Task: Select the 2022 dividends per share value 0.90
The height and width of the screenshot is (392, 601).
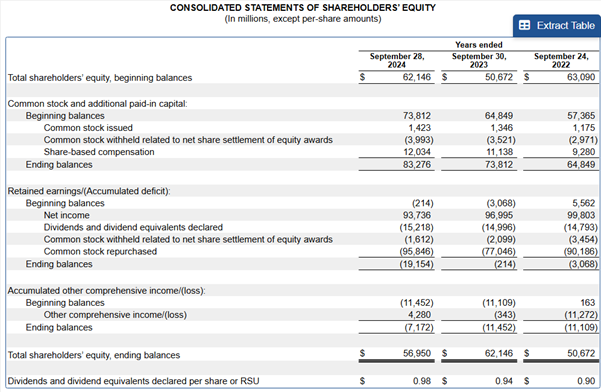Action: [586, 381]
